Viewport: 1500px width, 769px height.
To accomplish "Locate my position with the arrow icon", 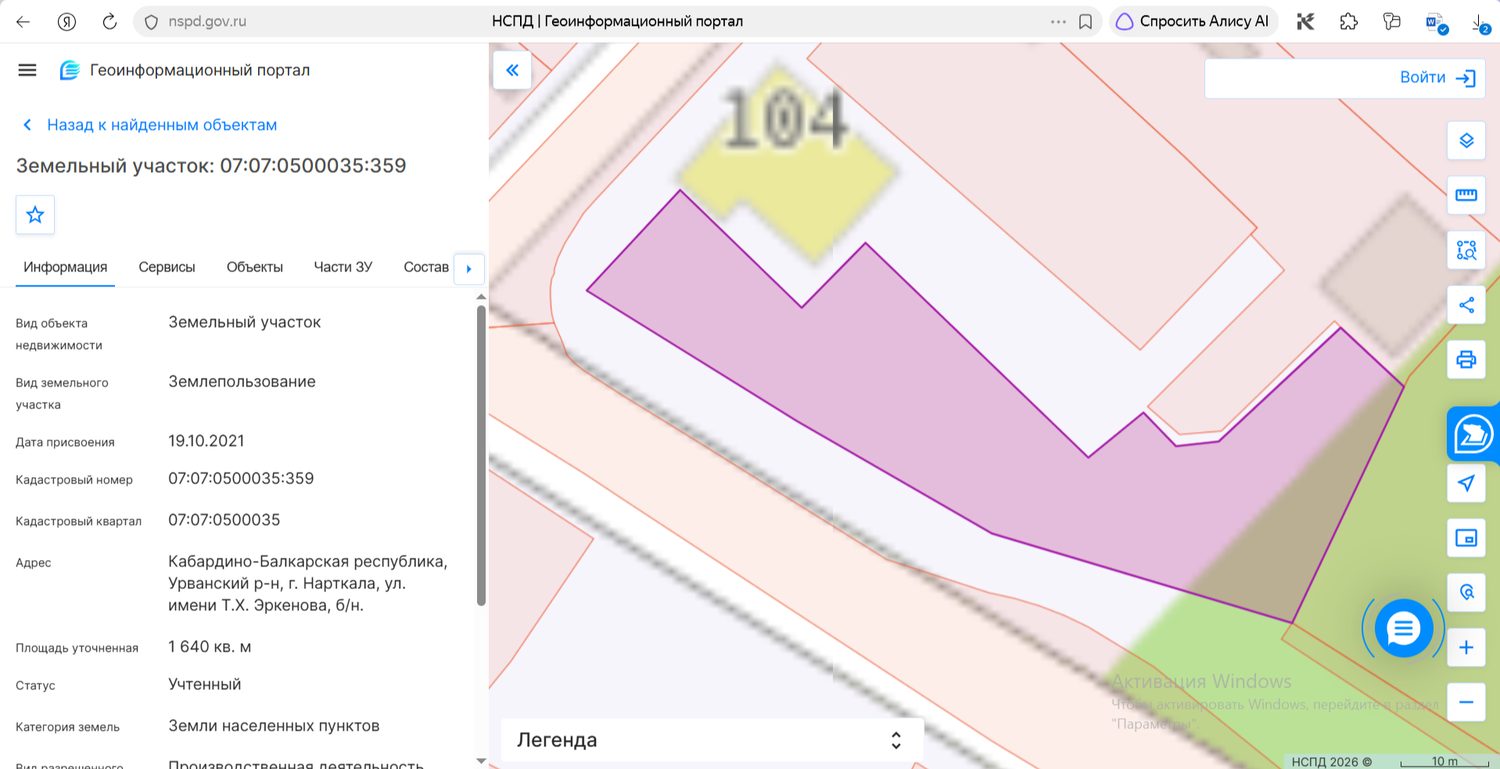I will point(1466,484).
